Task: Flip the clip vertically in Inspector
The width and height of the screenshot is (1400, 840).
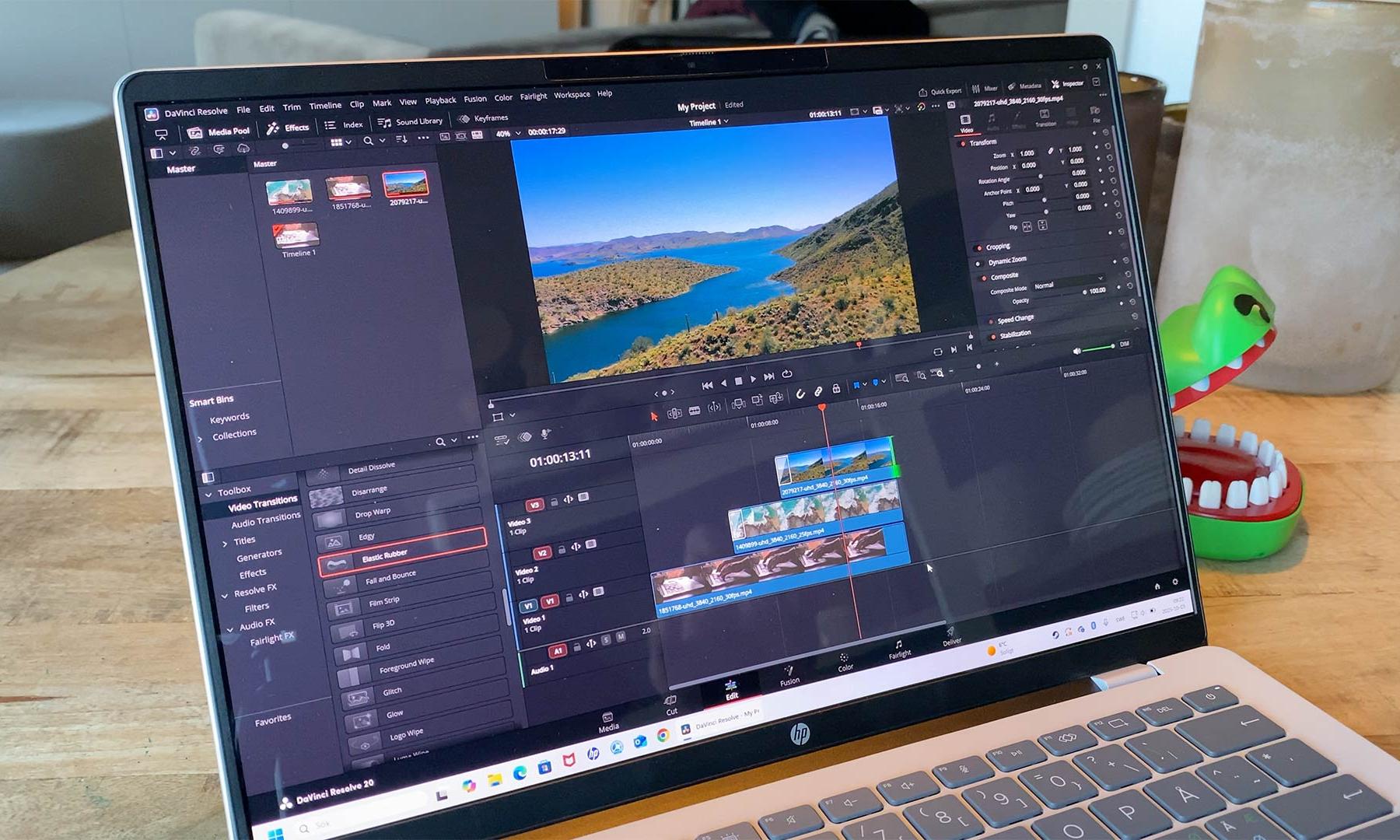Action: (x=1042, y=225)
